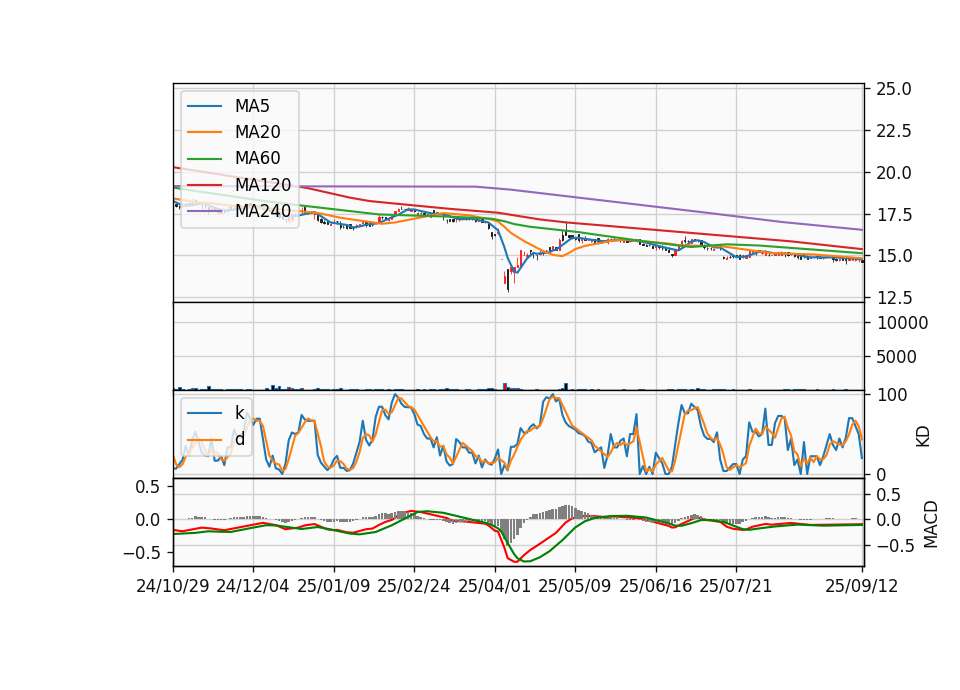Click the -0.5 value on left MACD axis
Screen dimensions: 960x690
(141, 553)
